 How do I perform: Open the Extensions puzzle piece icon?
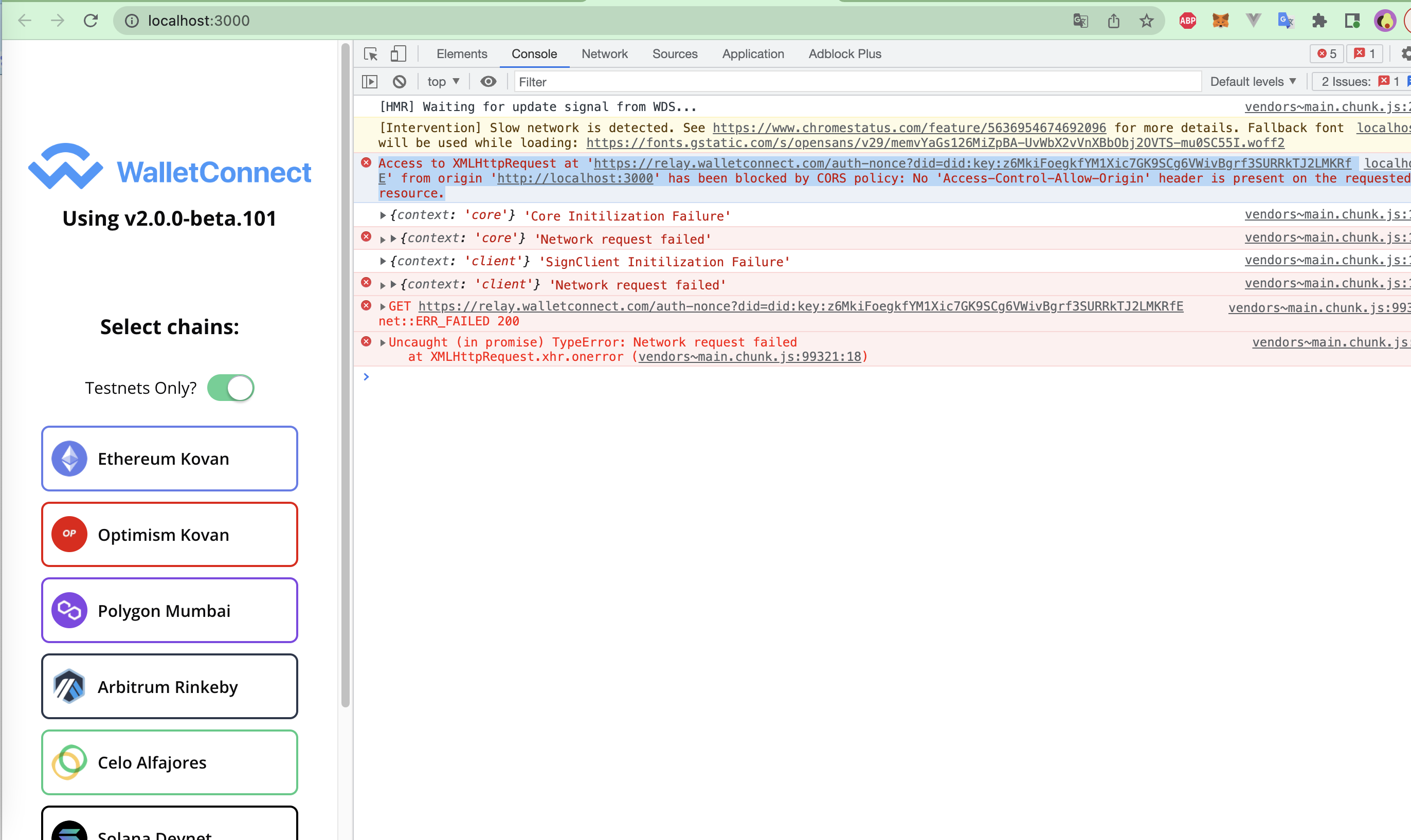(x=1319, y=21)
